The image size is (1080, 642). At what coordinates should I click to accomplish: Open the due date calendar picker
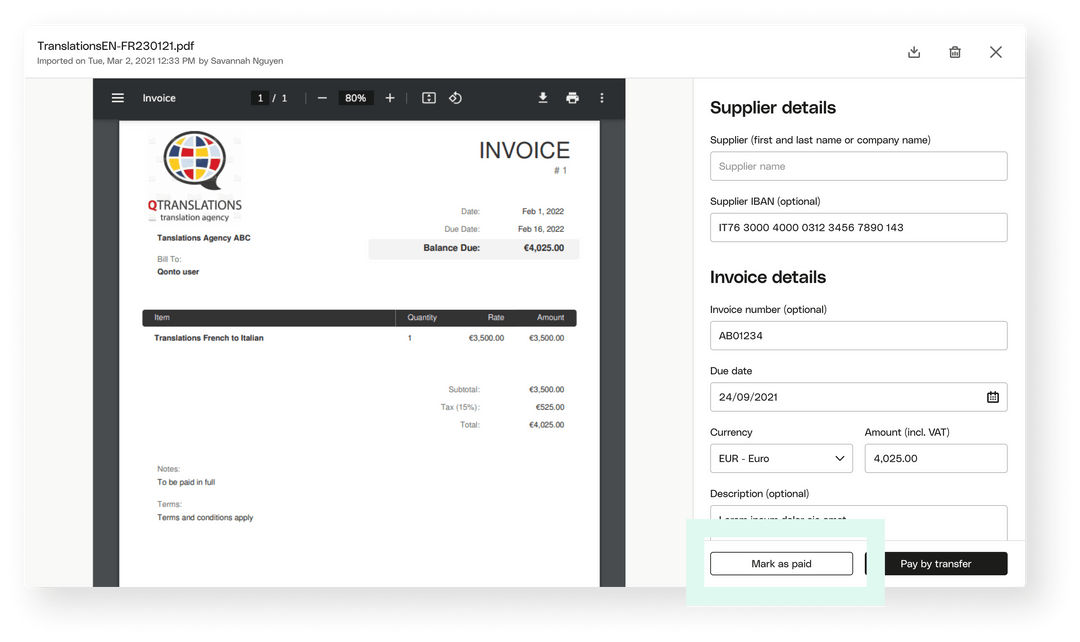(x=993, y=397)
